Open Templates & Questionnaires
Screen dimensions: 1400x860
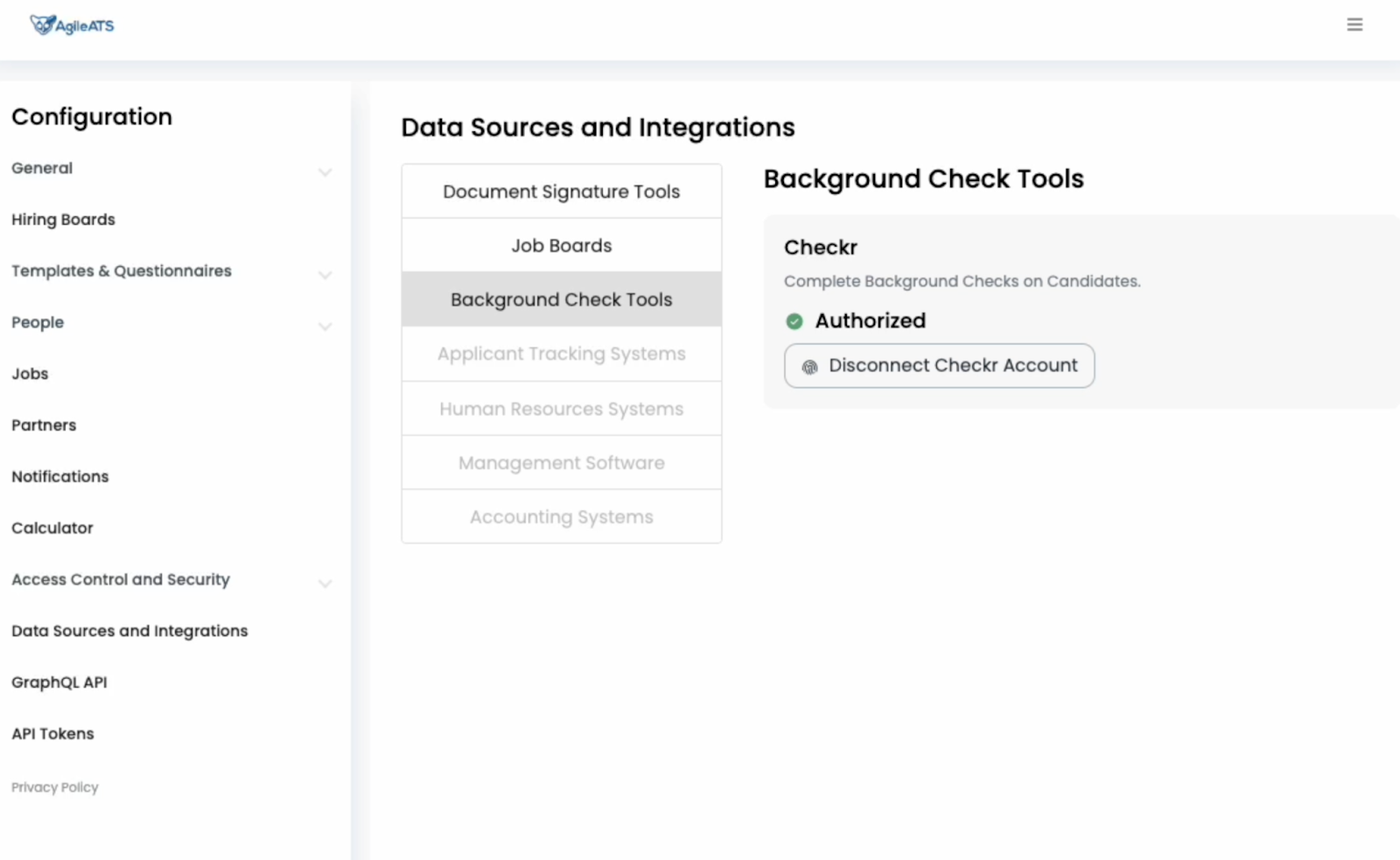(x=122, y=271)
